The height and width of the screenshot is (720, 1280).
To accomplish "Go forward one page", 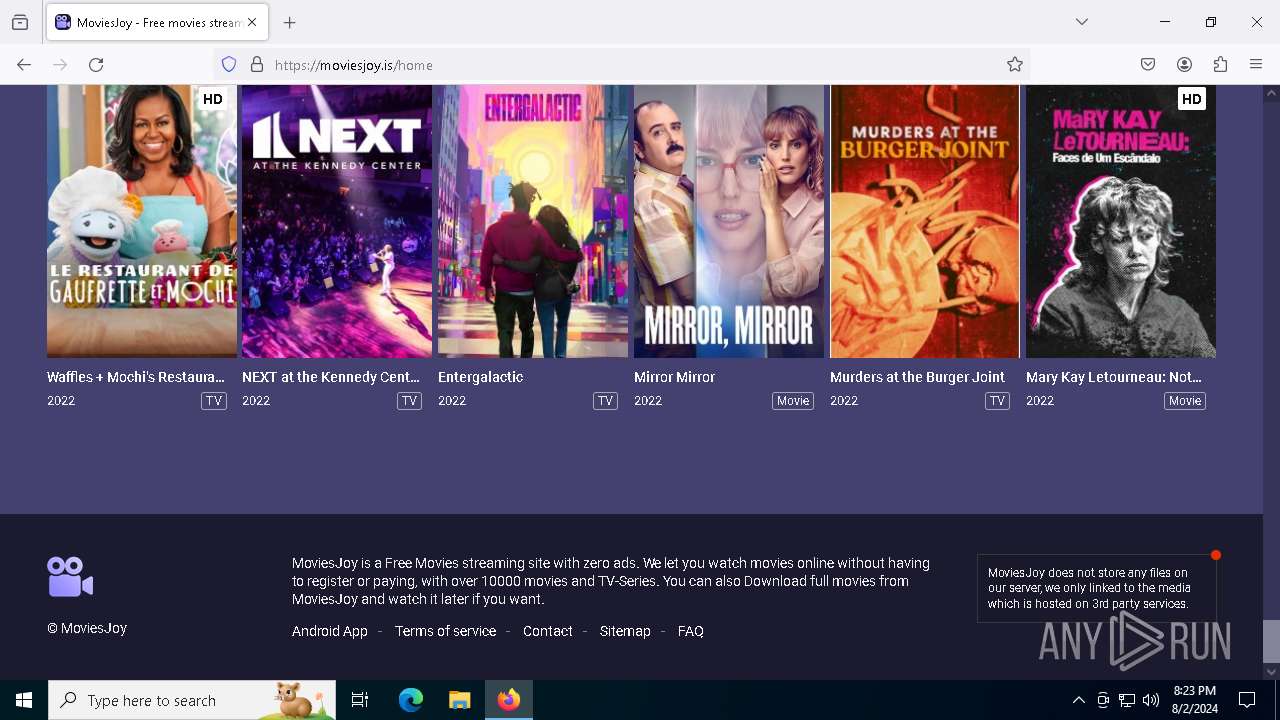I will pyautogui.click(x=60, y=65).
